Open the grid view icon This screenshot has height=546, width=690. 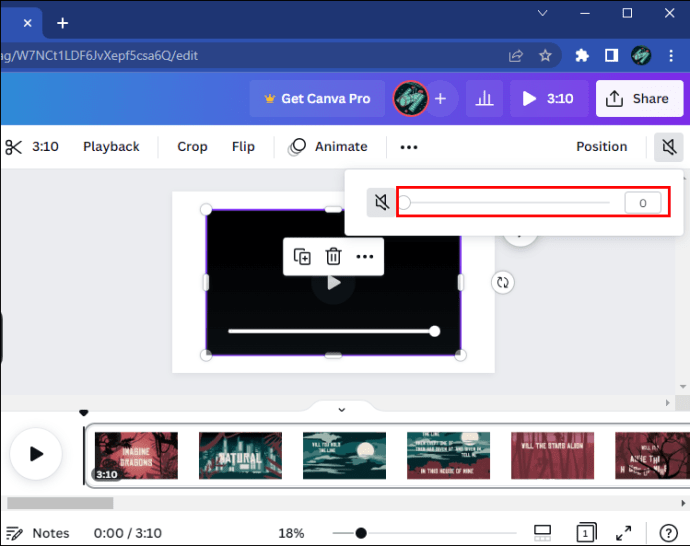(x=542, y=533)
